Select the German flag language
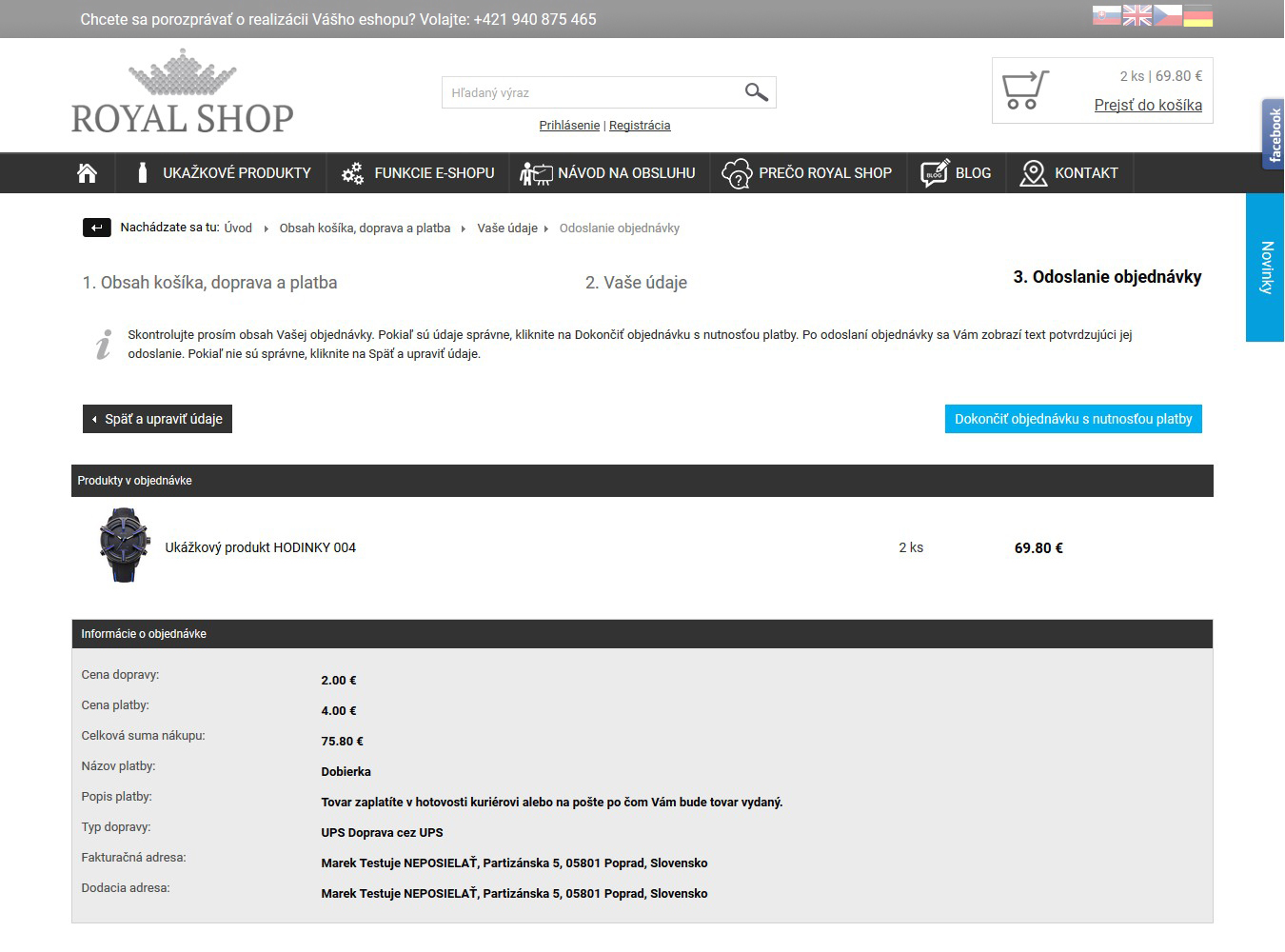This screenshot has width=1285, height=952. click(1197, 15)
